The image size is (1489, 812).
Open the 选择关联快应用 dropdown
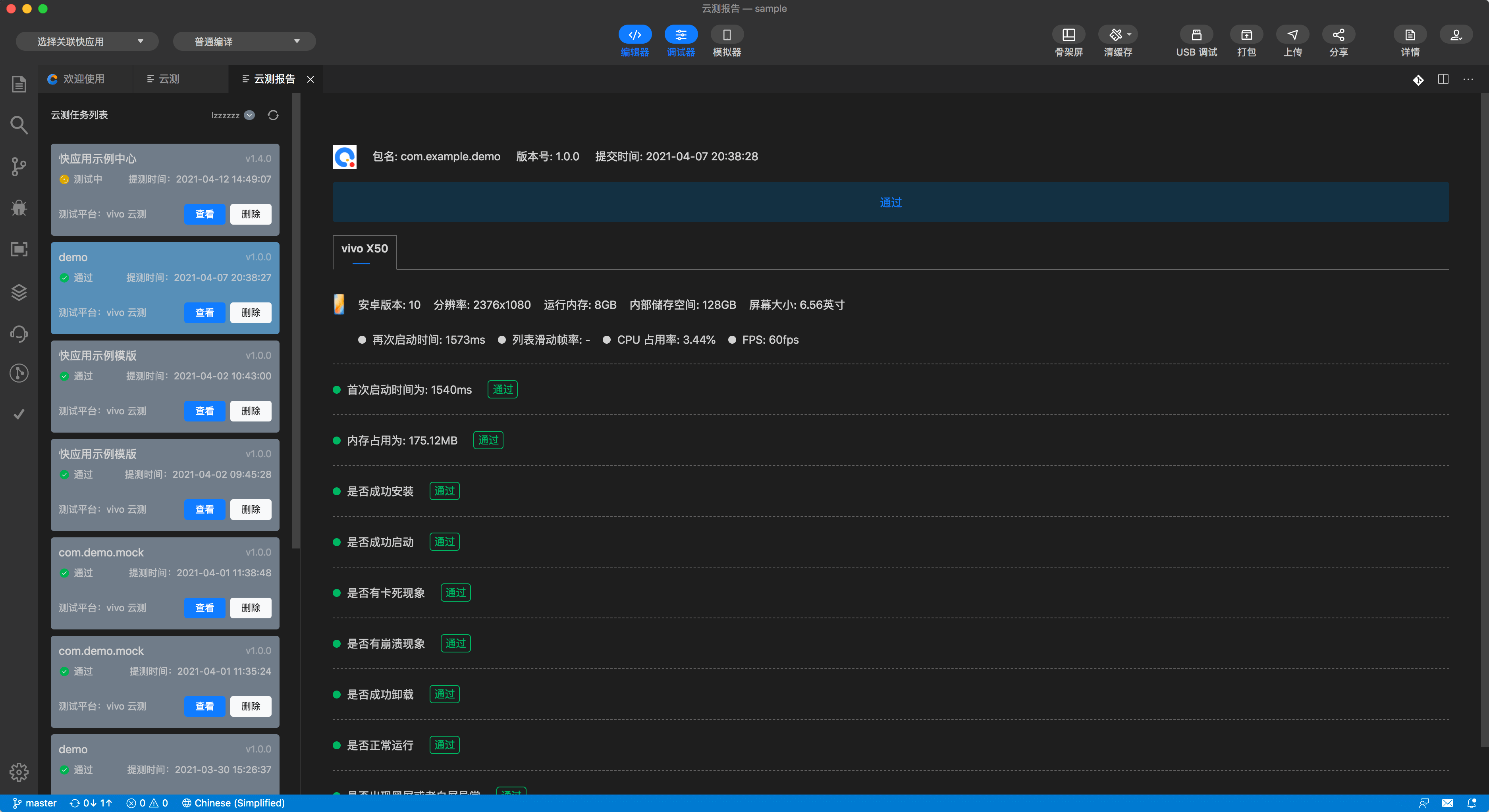87,42
